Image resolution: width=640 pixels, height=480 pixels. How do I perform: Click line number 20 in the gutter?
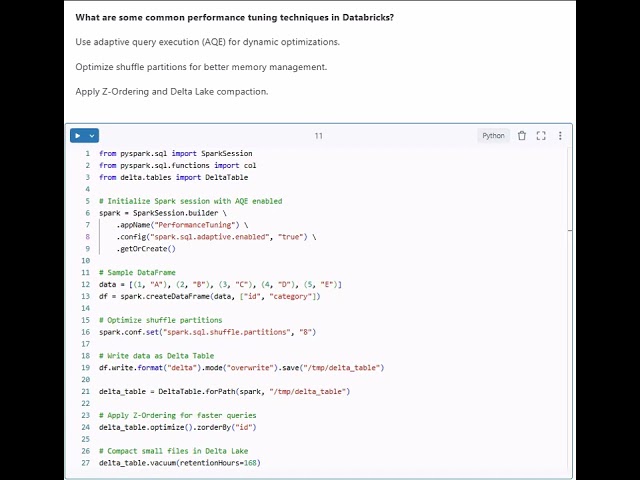(85, 380)
